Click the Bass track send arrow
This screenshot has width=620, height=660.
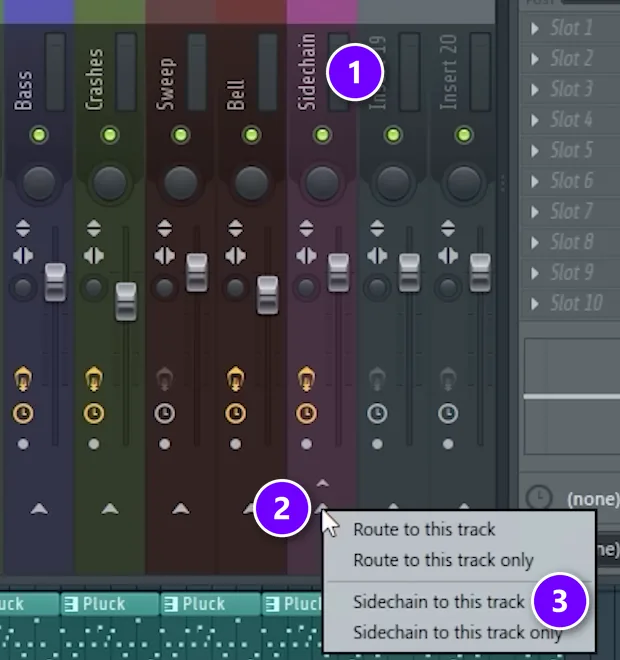pyautogui.click(x=39, y=508)
